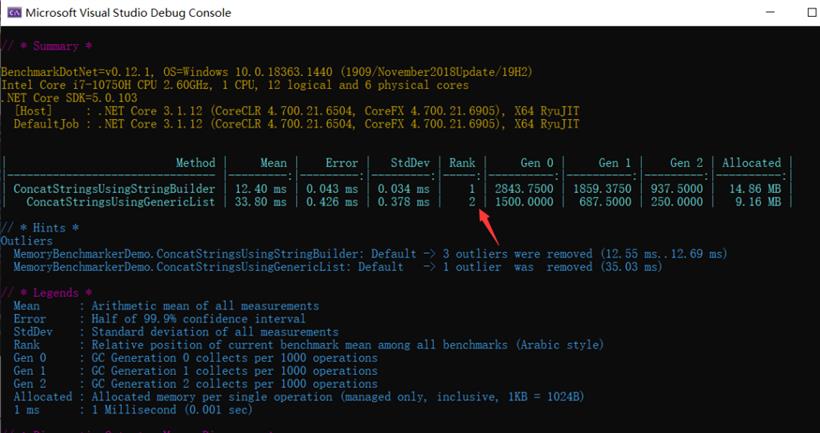The width and height of the screenshot is (820, 433).
Task: Click the '// * Legends *' heading
Action: click(47, 293)
